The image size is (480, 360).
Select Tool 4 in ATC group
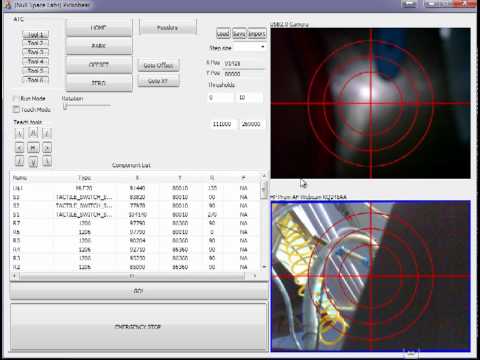[36, 62]
